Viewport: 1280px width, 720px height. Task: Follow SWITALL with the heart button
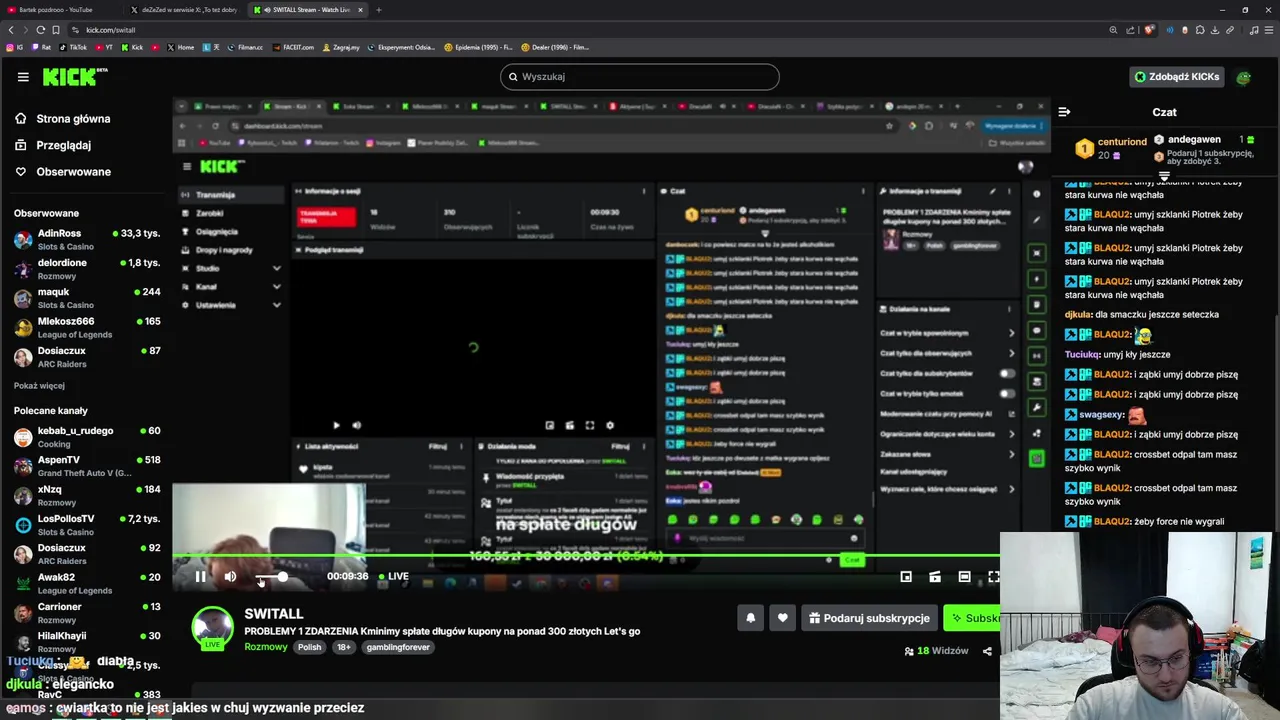(x=783, y=618)
